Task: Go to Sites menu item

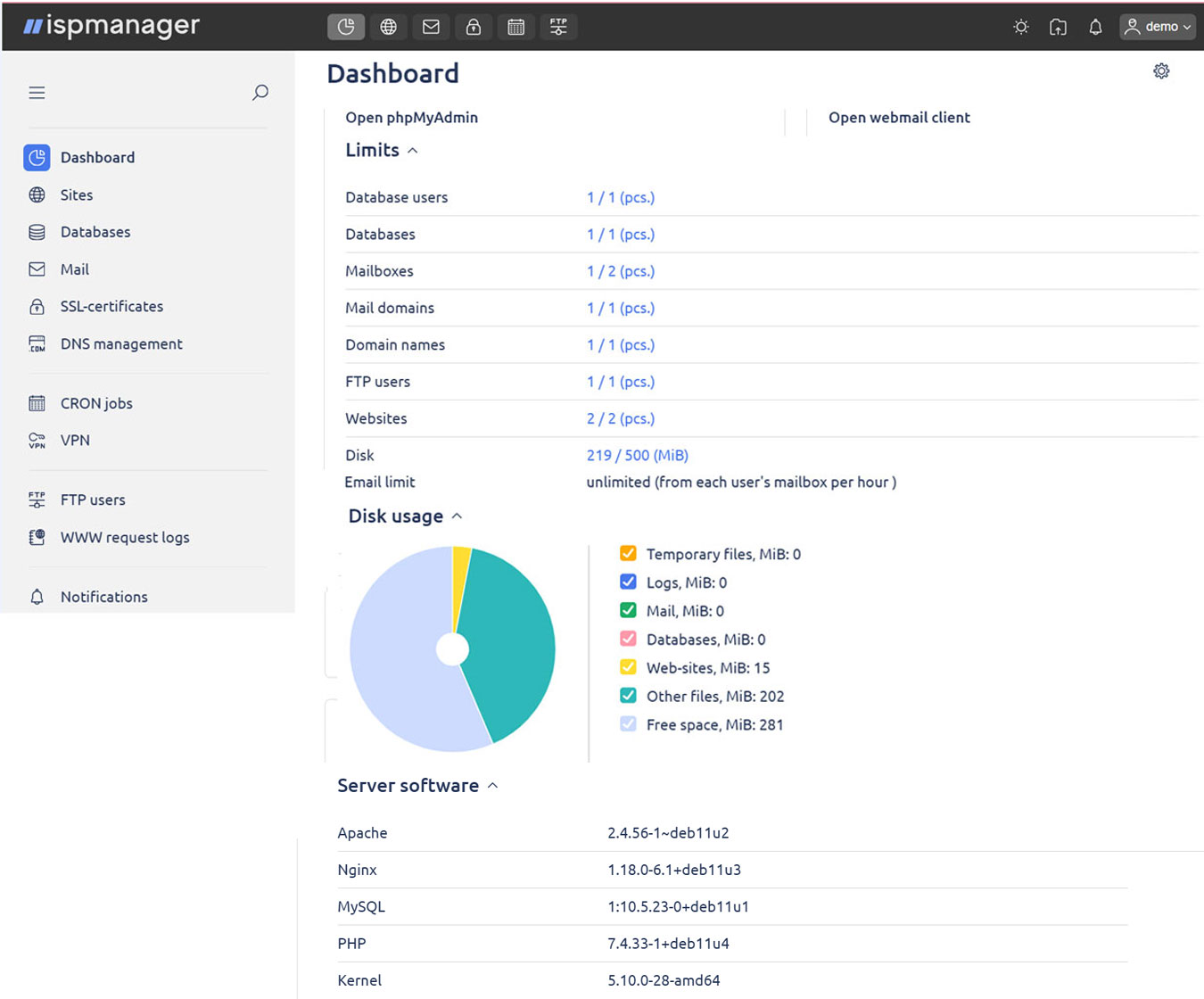Action: pyautogui.click(x=77, y=194)
